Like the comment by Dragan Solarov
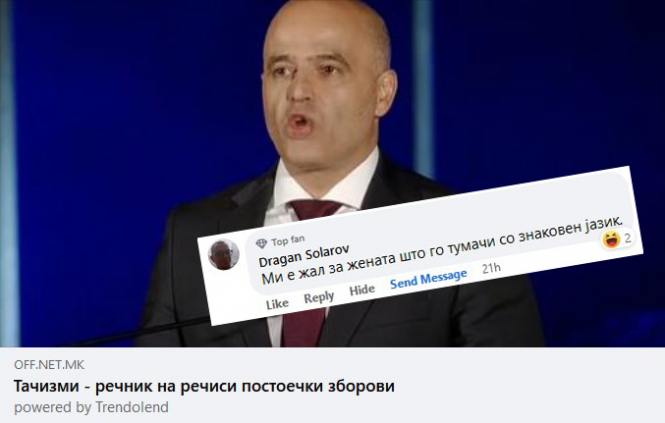Viewport: 665px width, 423px height. pyautogui.click(x=277, y=304)
